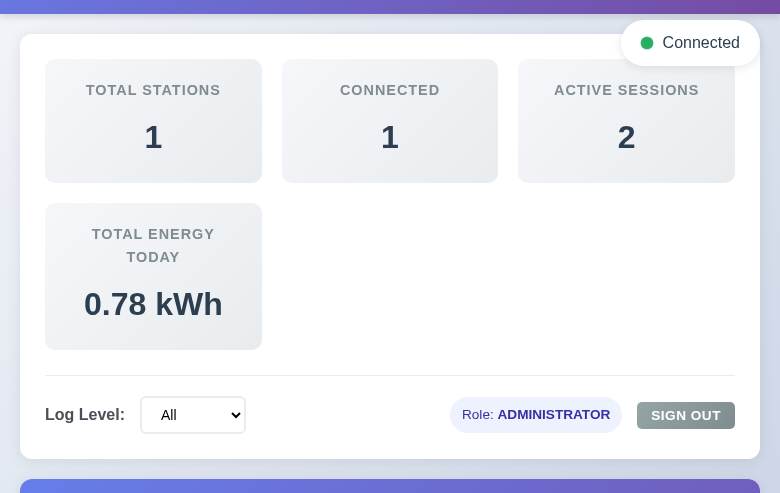This screenshot has height=493, width=780.
Task: Click the SIGN OUT button
Action: [686, 415]
